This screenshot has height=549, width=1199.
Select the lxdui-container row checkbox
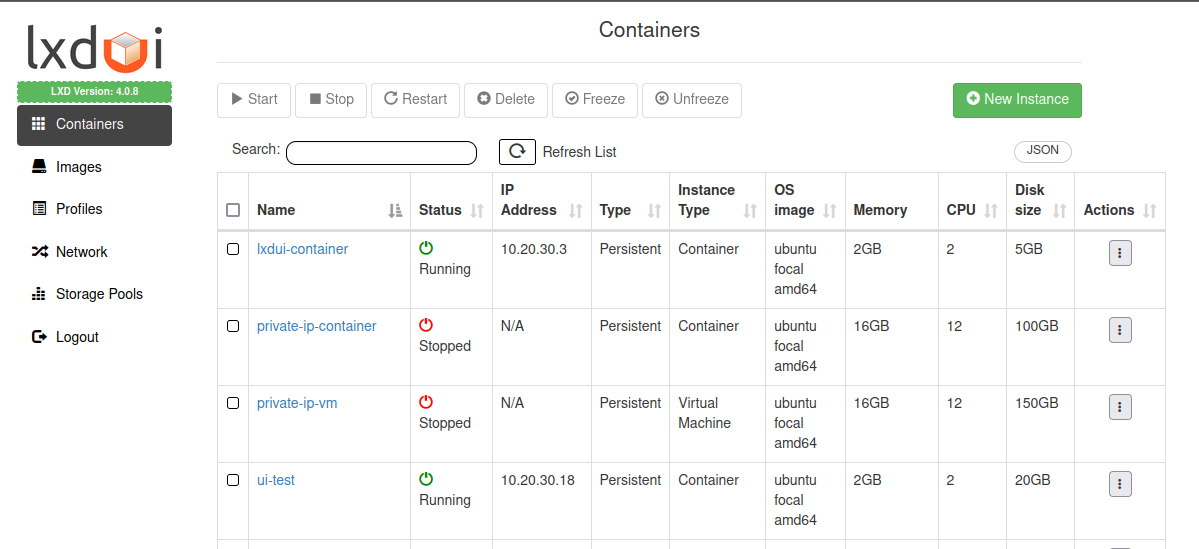233,249
